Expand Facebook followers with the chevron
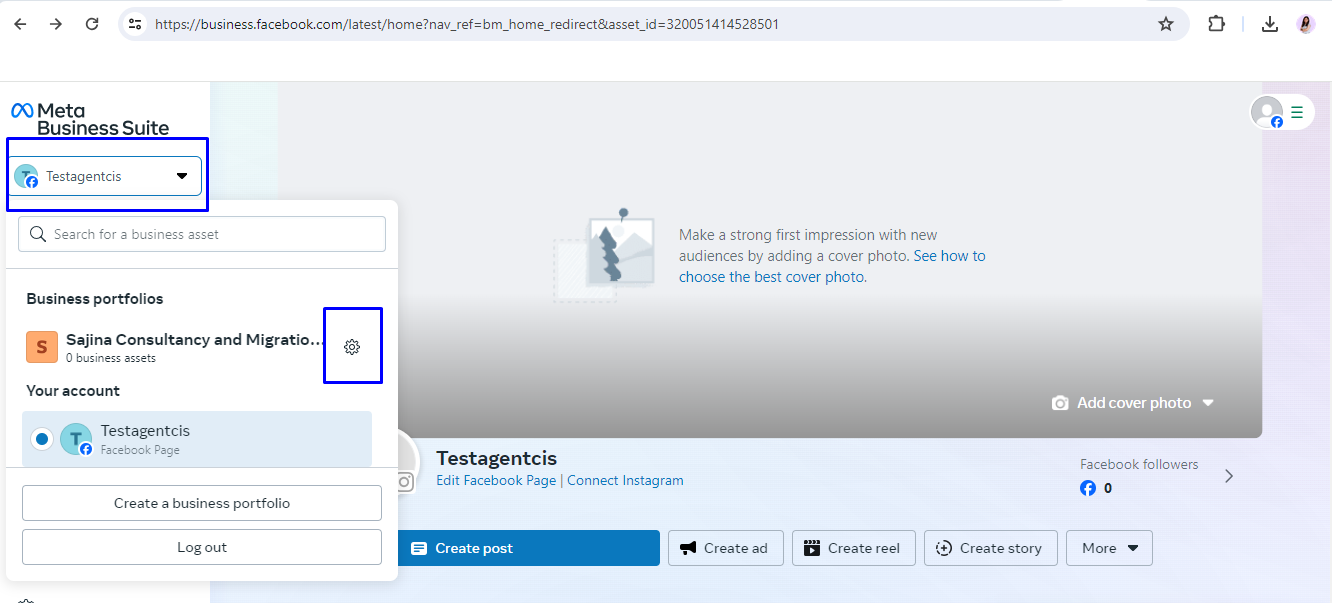The width and height of the screenshot is (1332, 603). point(1229,476)
